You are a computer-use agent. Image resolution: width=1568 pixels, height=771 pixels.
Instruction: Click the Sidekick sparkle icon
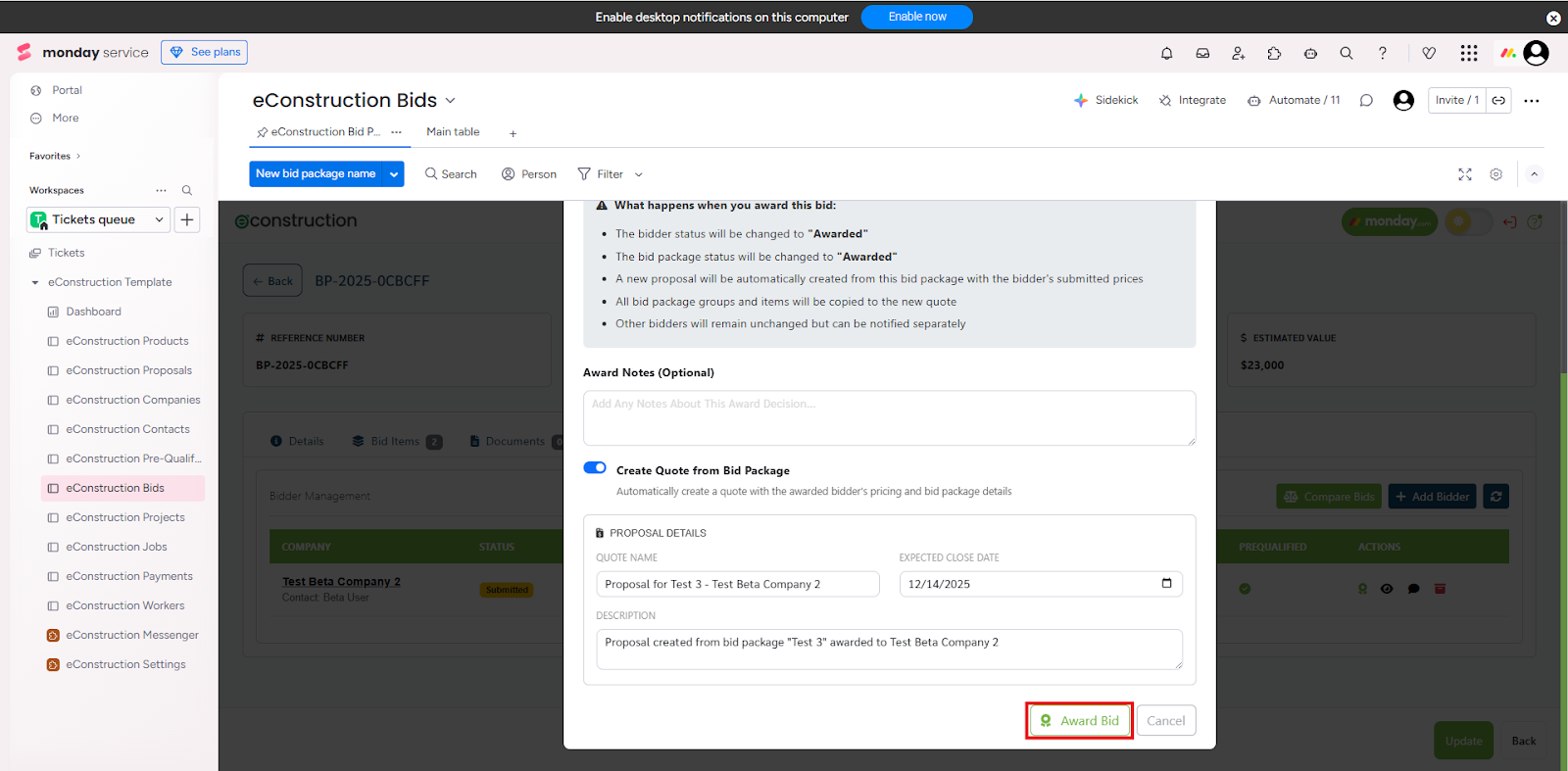click(1081, 100)
